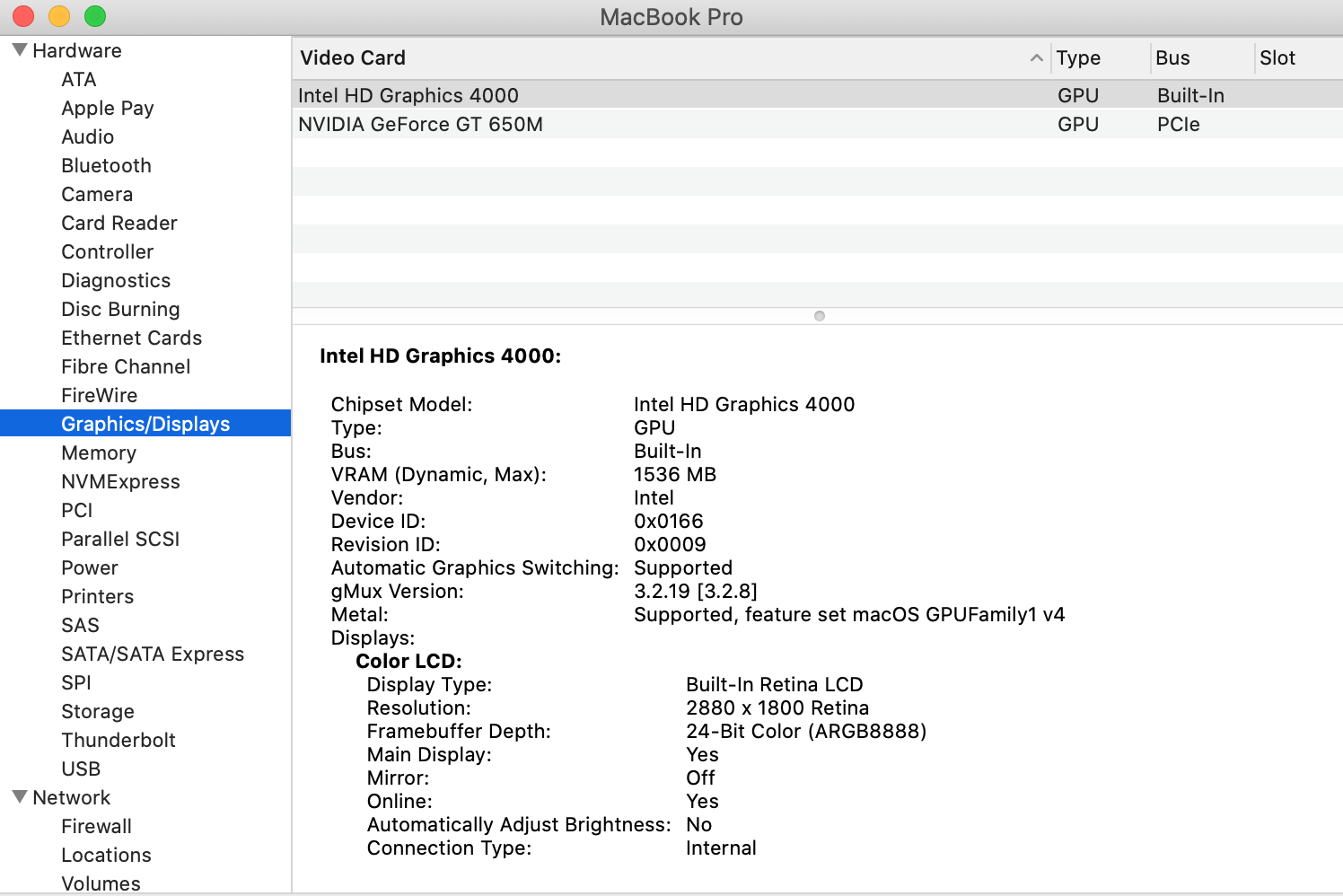Toggle the Video Card column sort arrow
The width and height of the screenshot is (1343, 896).
click(x=1036, y=57)
